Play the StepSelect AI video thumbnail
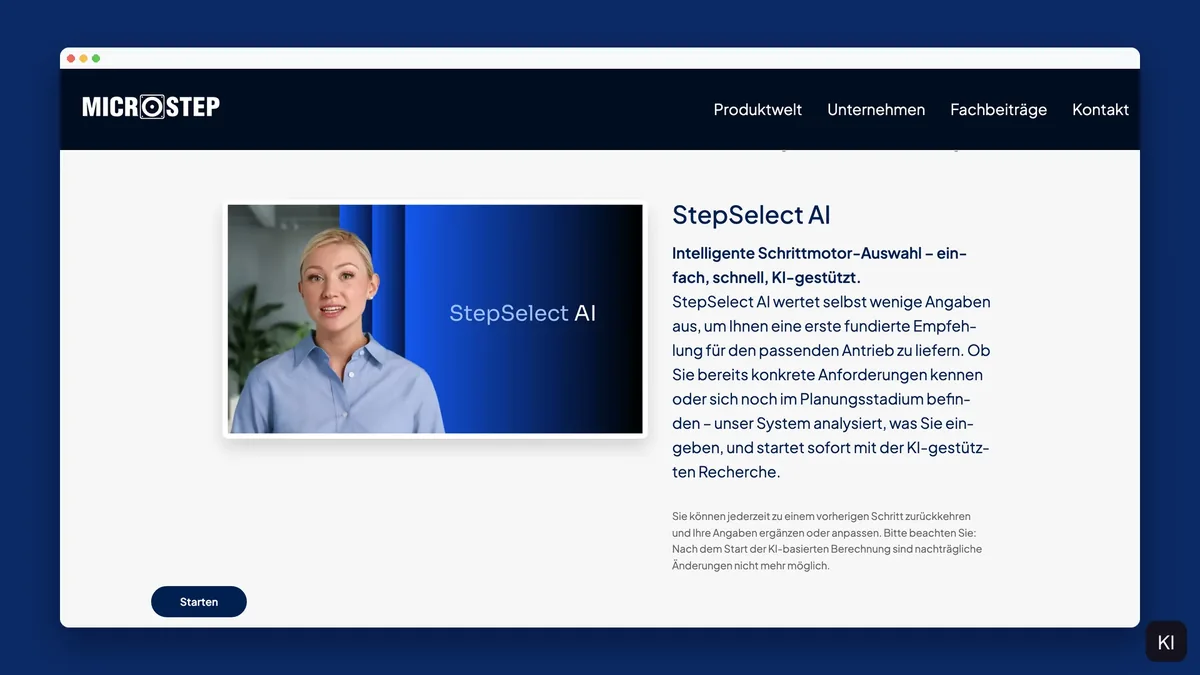 point(435,319)
